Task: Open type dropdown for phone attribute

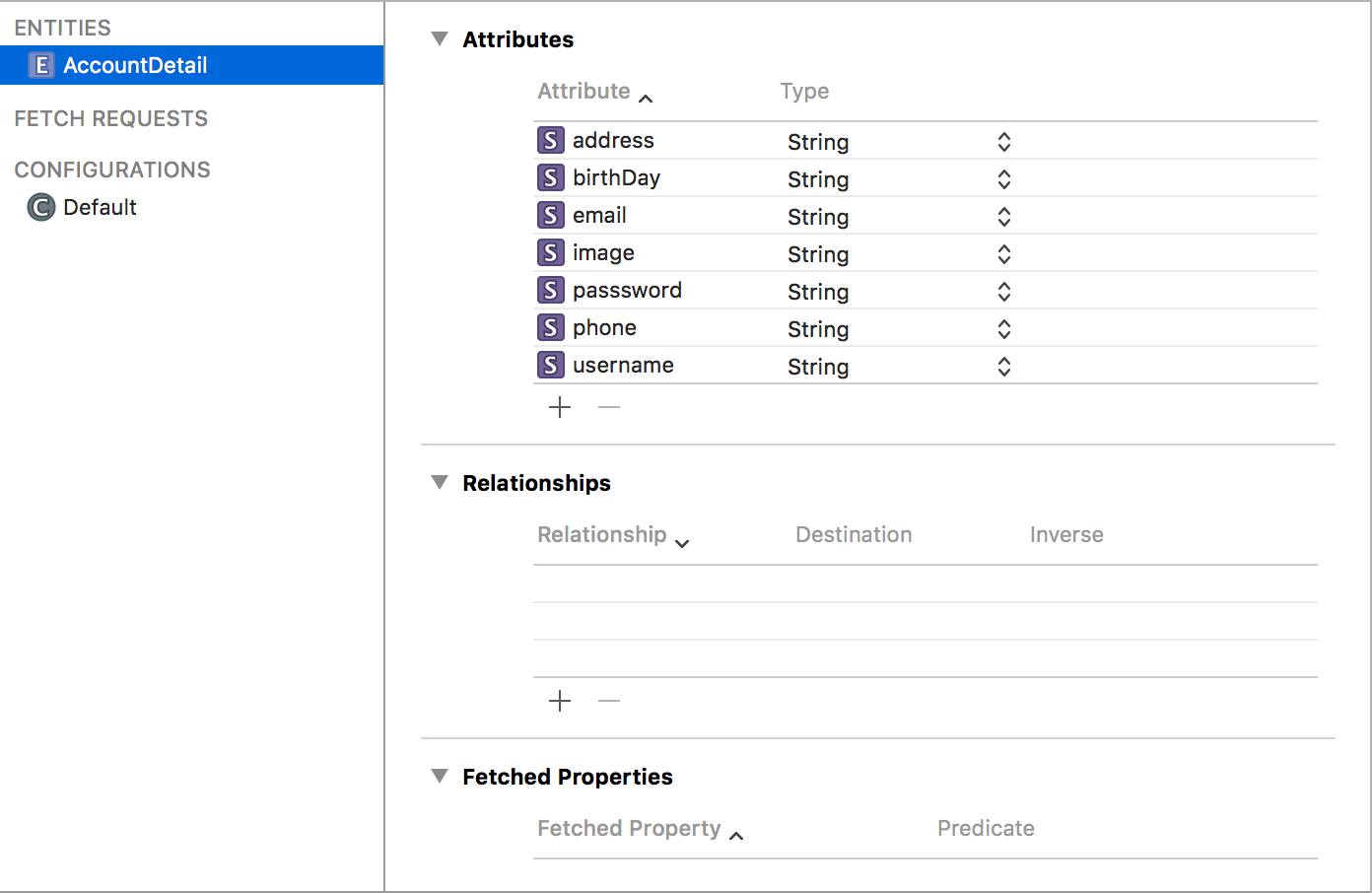Action: [x=1003, y=329]
